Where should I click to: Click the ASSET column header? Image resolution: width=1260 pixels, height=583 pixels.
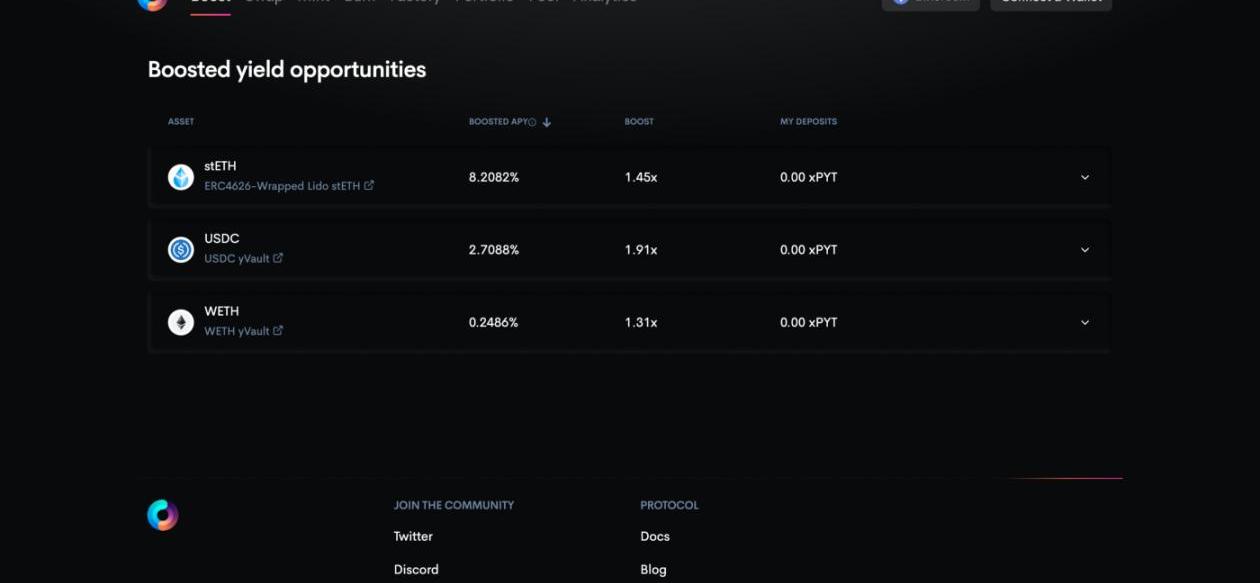tap(181, 122)
